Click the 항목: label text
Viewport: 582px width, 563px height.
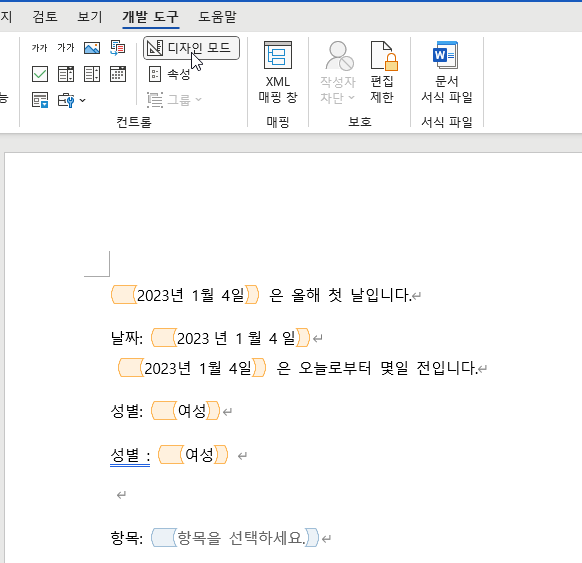pos(127,538)
